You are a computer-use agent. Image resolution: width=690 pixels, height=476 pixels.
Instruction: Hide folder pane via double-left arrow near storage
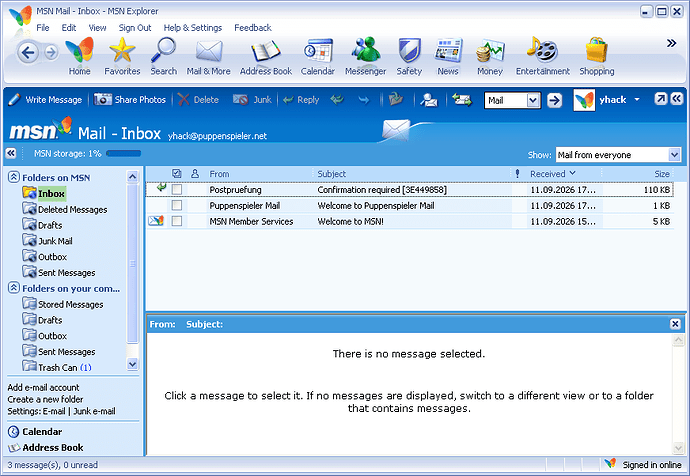[11, 153]
